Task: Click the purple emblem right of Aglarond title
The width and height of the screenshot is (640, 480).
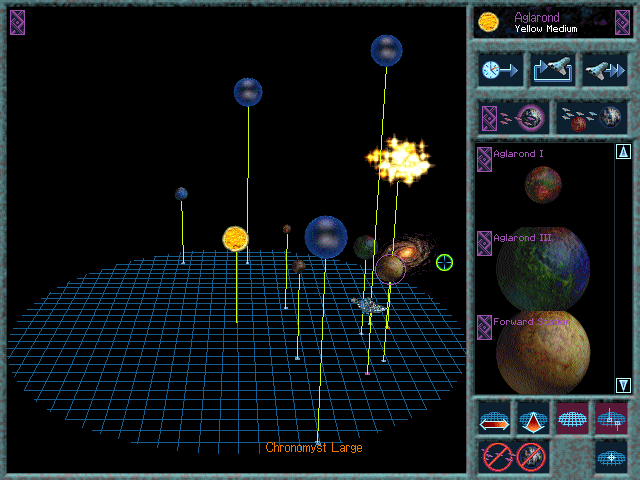Action: tap(622, 23)
